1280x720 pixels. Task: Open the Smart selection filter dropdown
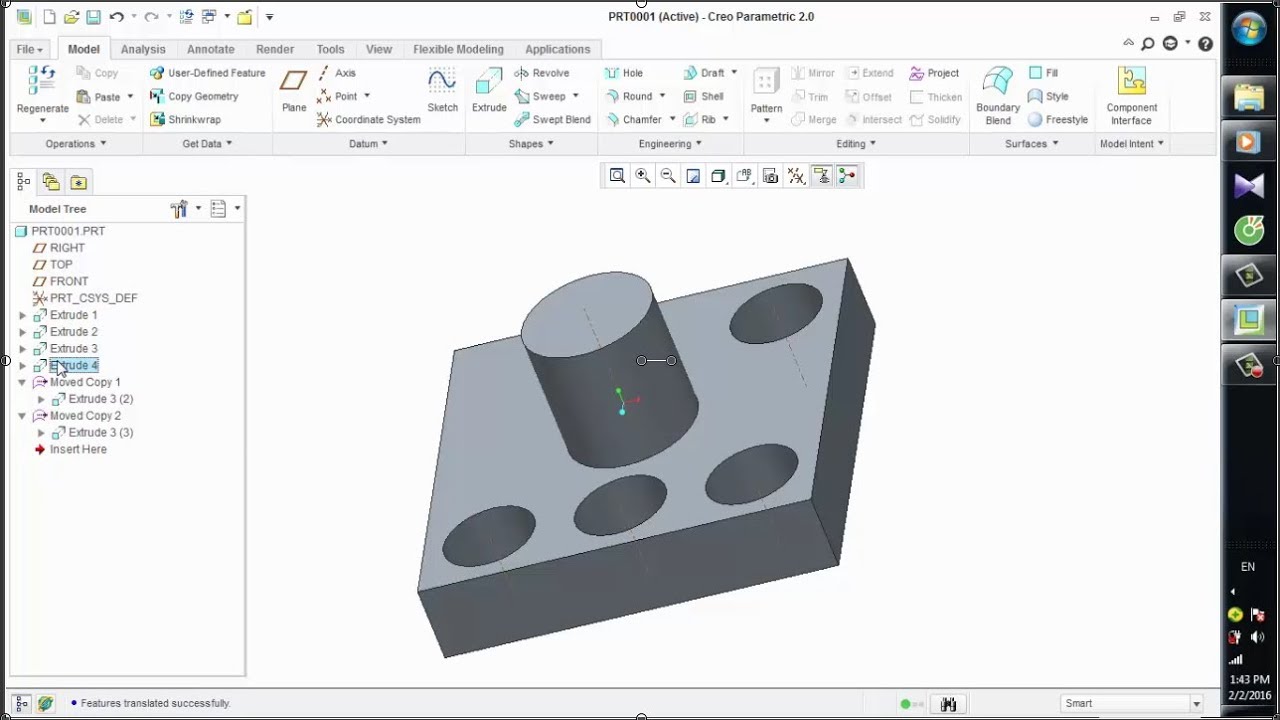pyautogui.click(x=1196, y=703)
